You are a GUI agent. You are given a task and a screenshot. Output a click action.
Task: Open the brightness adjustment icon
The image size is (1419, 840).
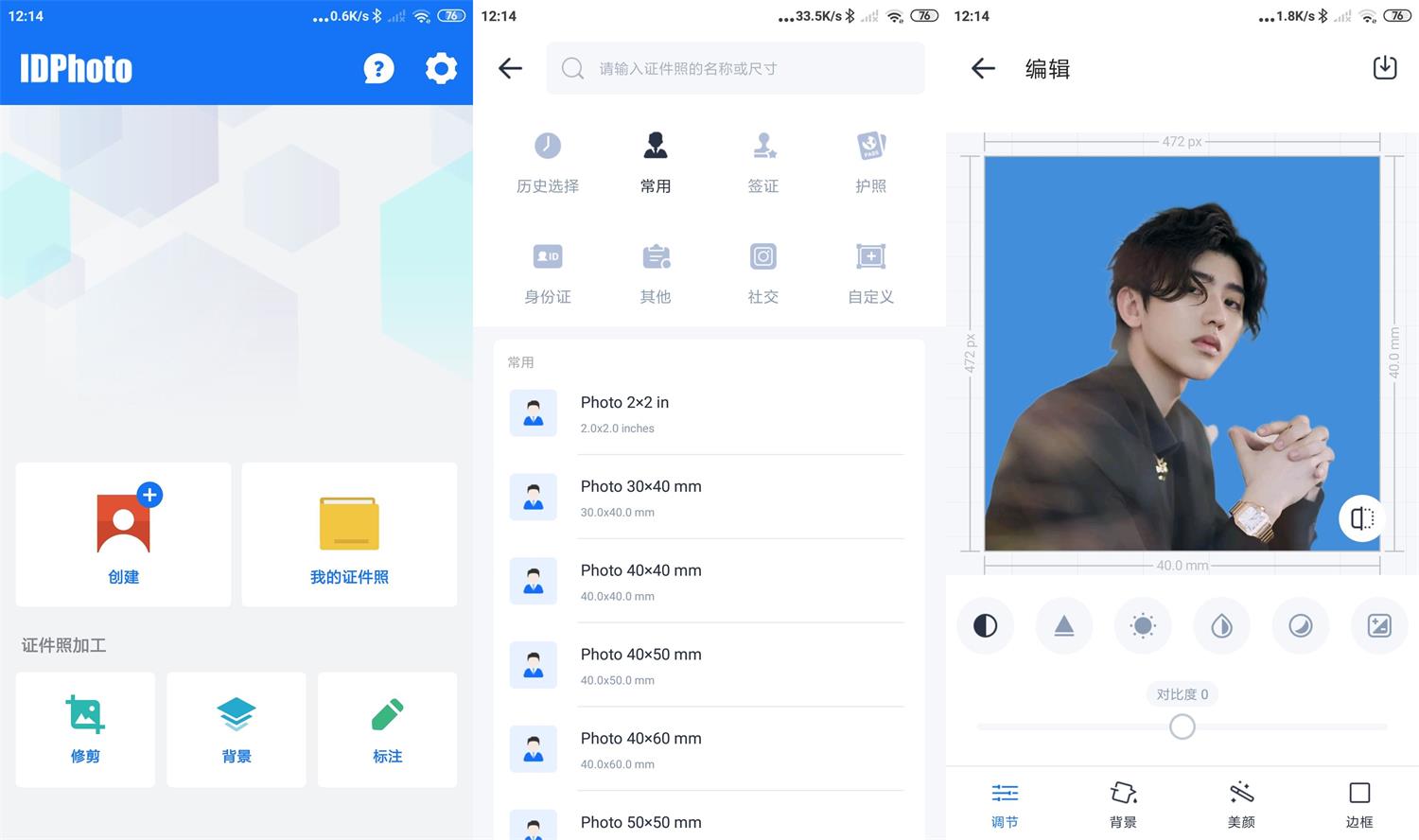pos(1142,625)
